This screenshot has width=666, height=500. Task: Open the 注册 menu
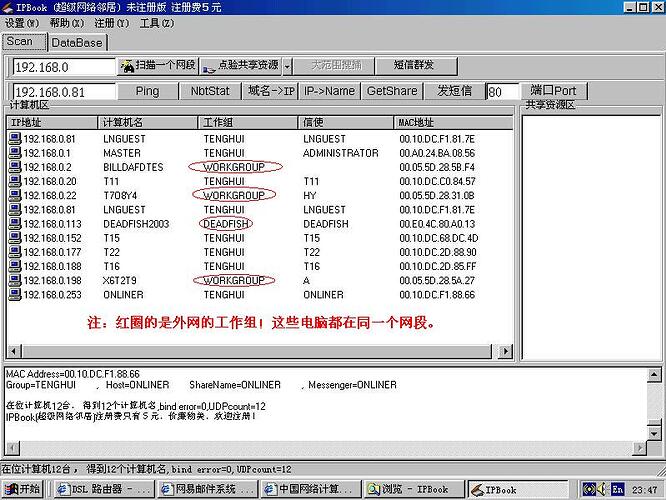tap(112, 23)
